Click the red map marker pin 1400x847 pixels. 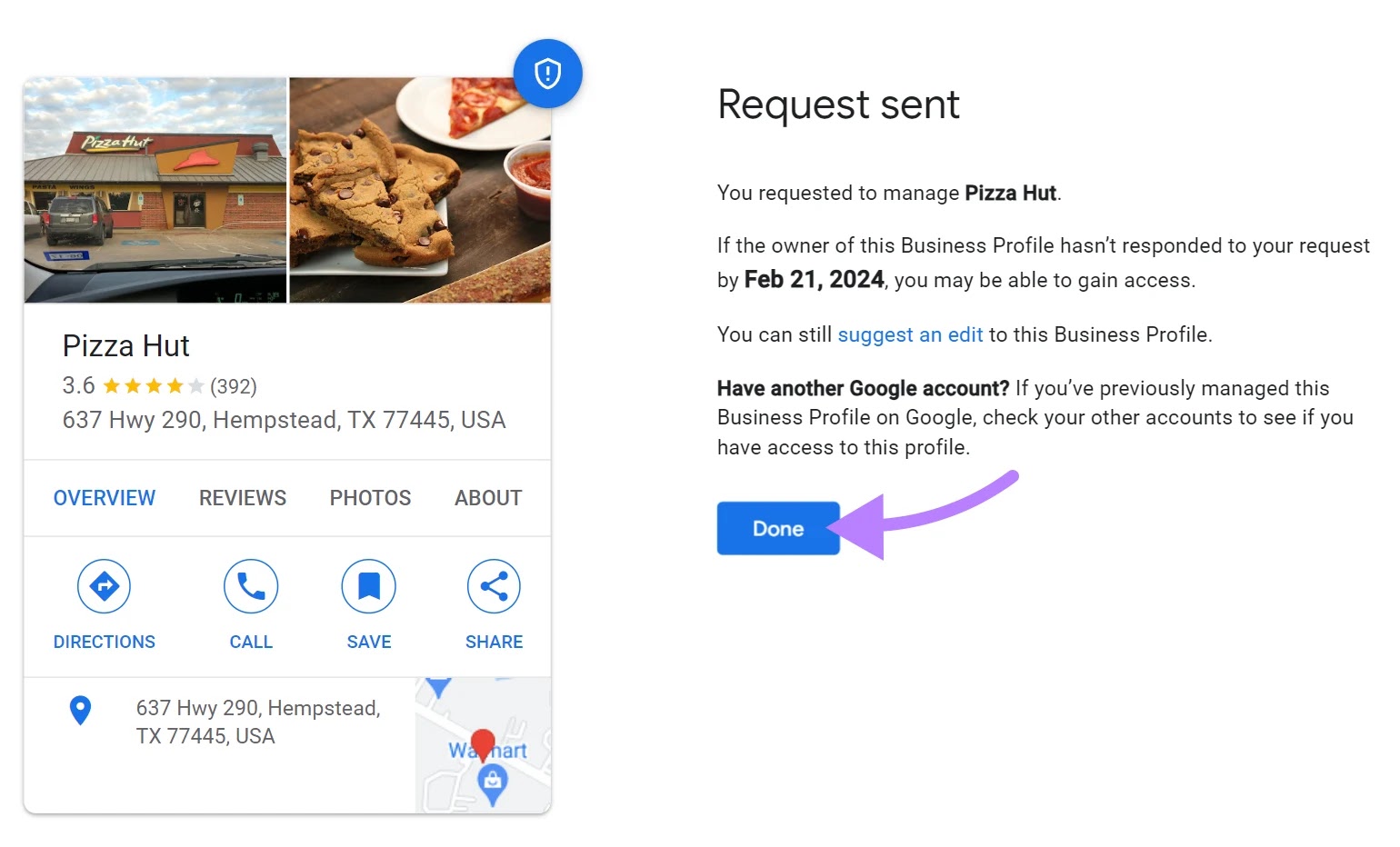pos(483,744)
